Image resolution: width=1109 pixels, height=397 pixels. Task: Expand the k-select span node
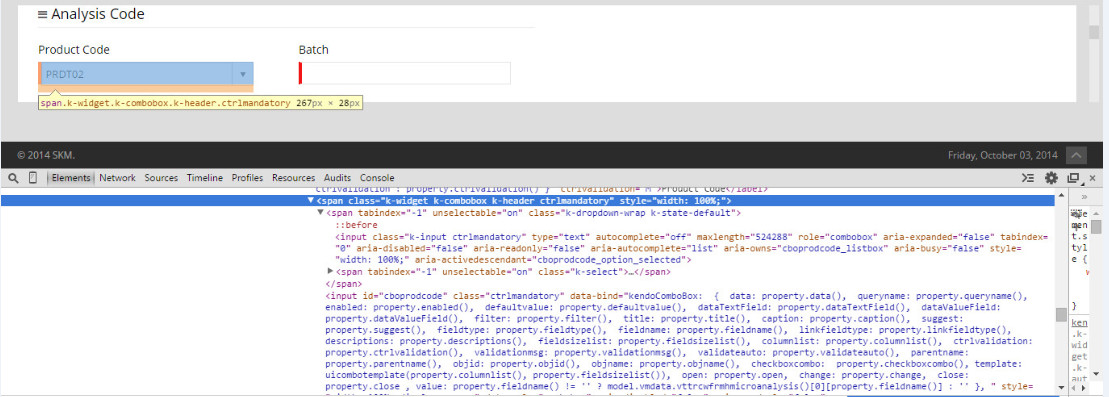tap(330, 272)
